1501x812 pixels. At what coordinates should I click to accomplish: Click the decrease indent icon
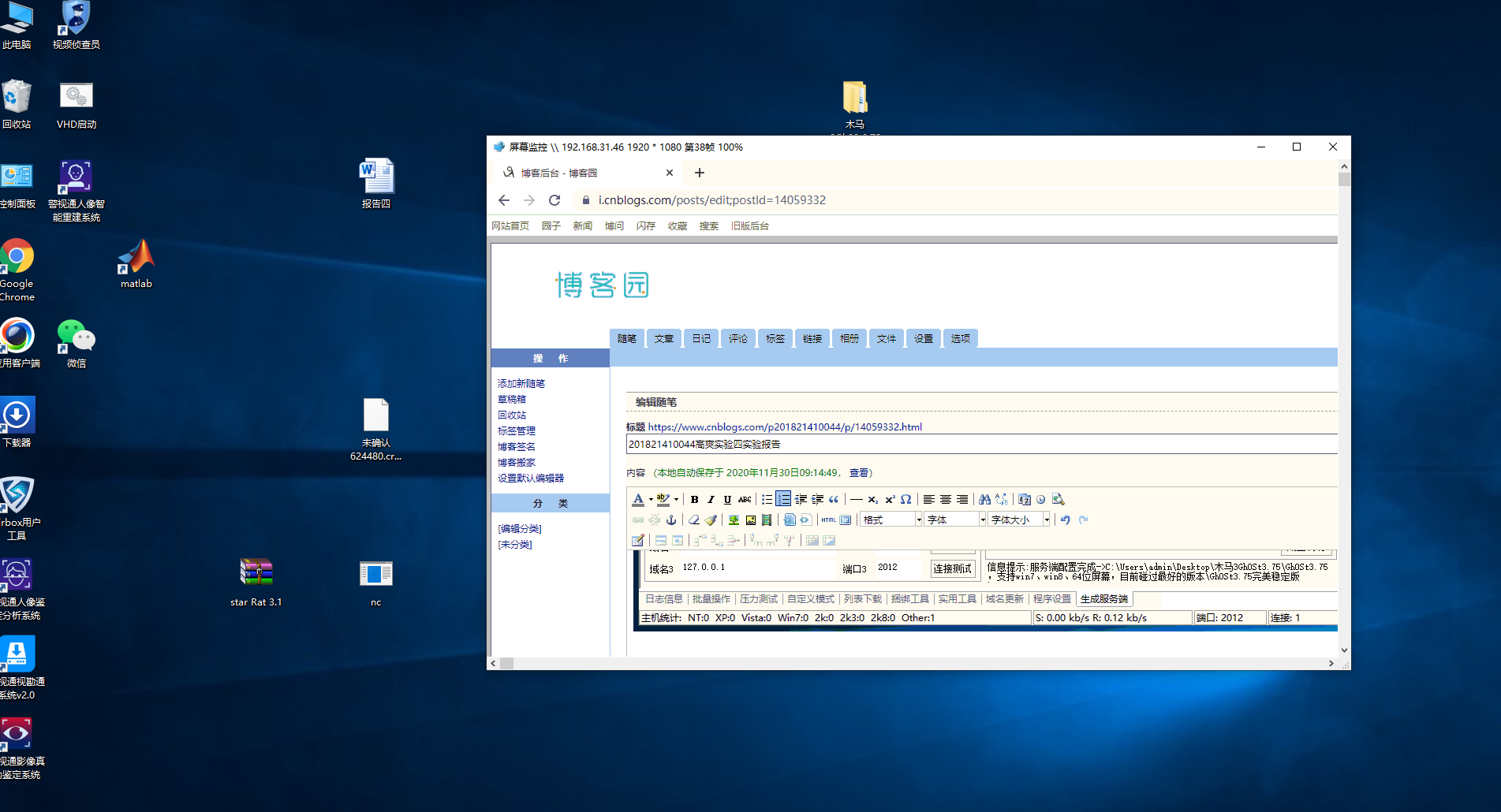tap(801, 499)
